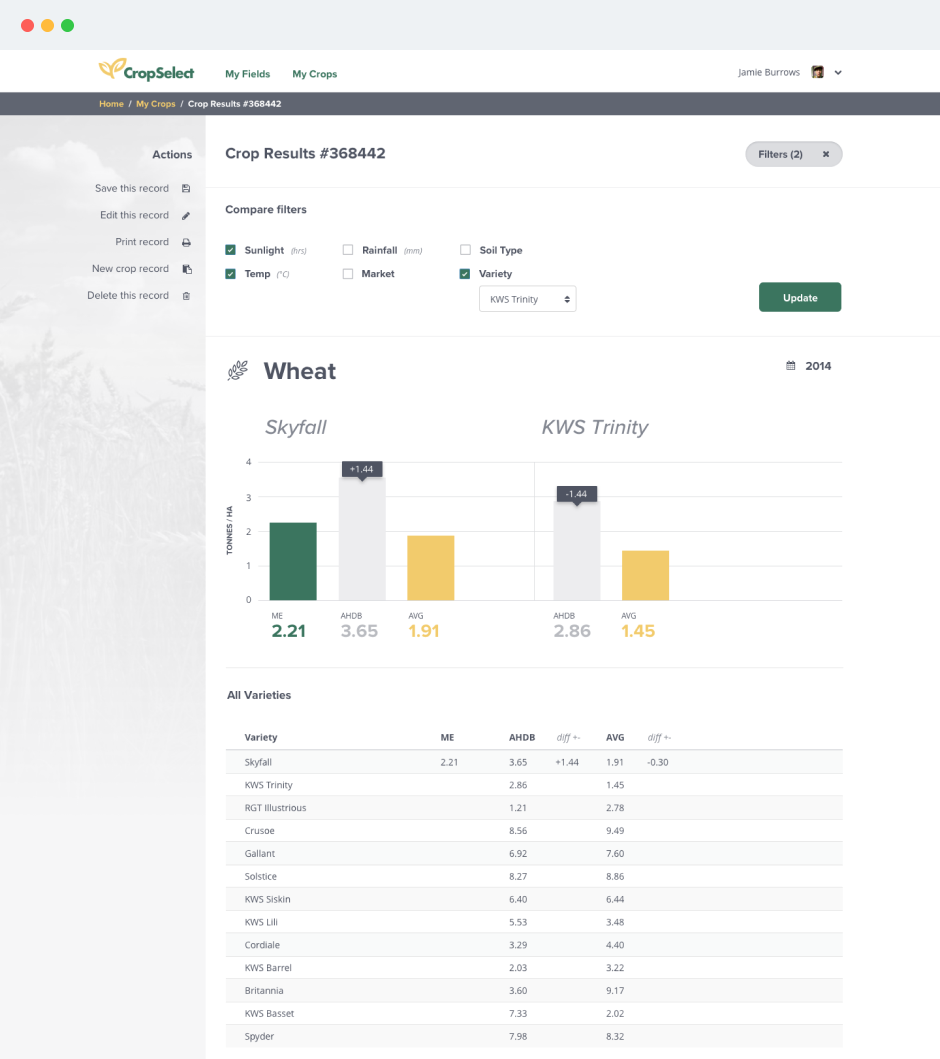Click the calendar icon beside 2014
The image size is (940, 1059).
pyautogui.click(x=791, y=365)
